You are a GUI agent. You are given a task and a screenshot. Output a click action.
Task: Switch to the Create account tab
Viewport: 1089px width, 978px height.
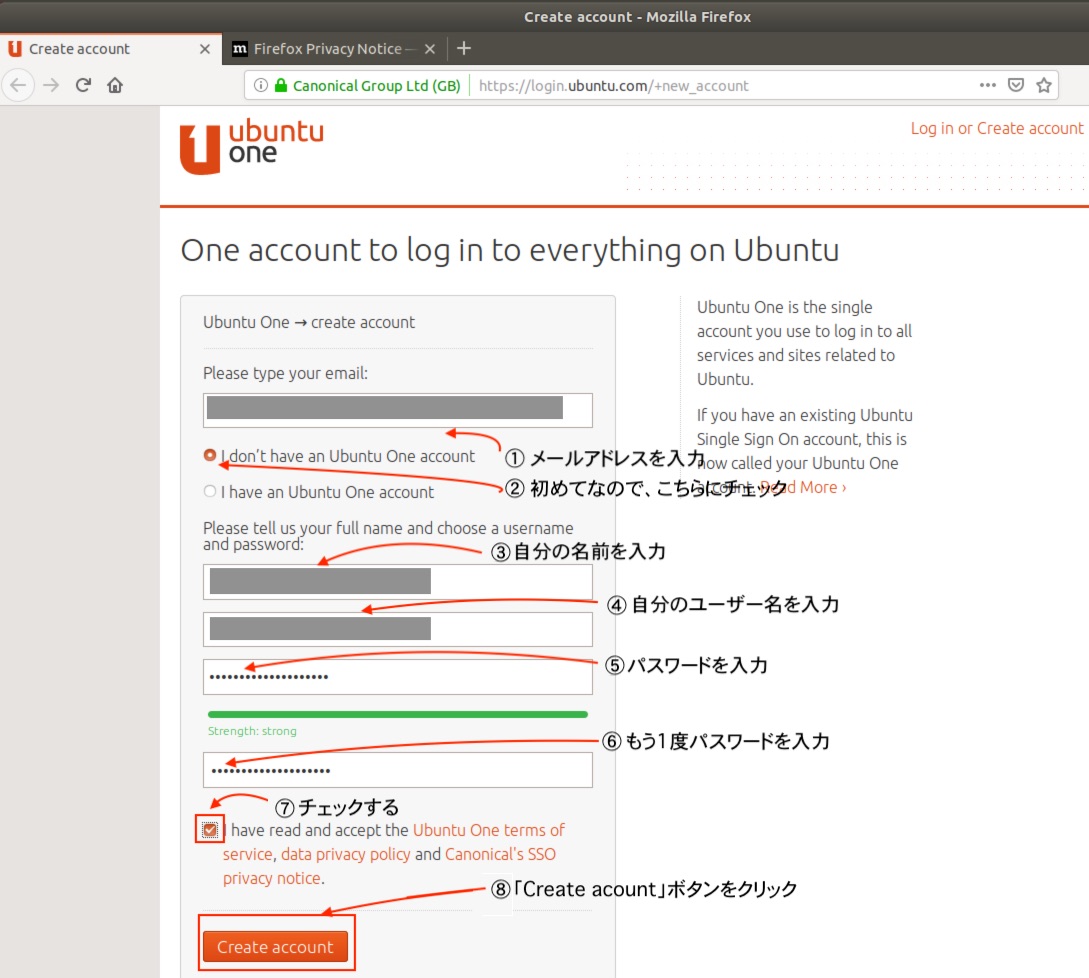point(111,49)
